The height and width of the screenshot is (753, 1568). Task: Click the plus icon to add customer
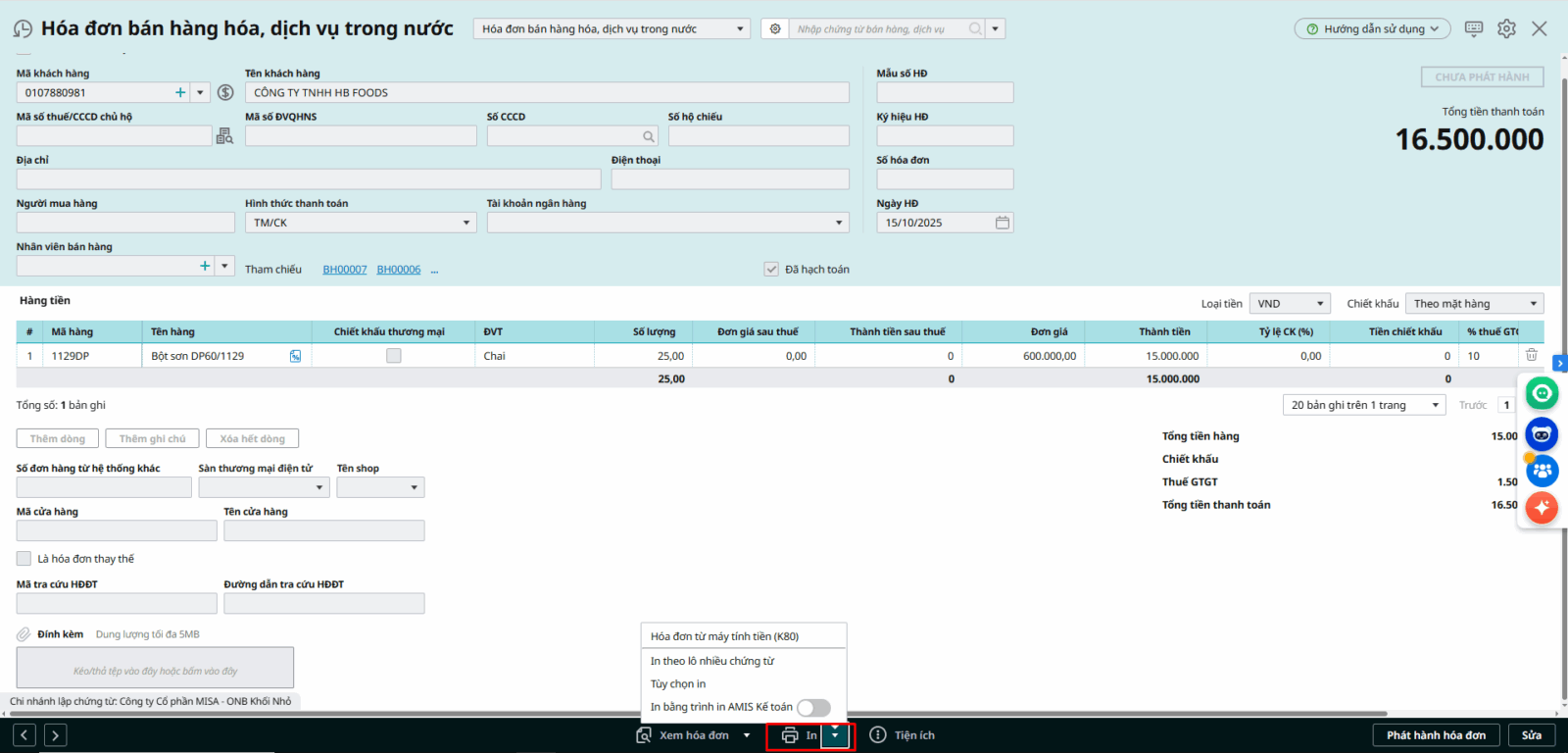[180, 93]
